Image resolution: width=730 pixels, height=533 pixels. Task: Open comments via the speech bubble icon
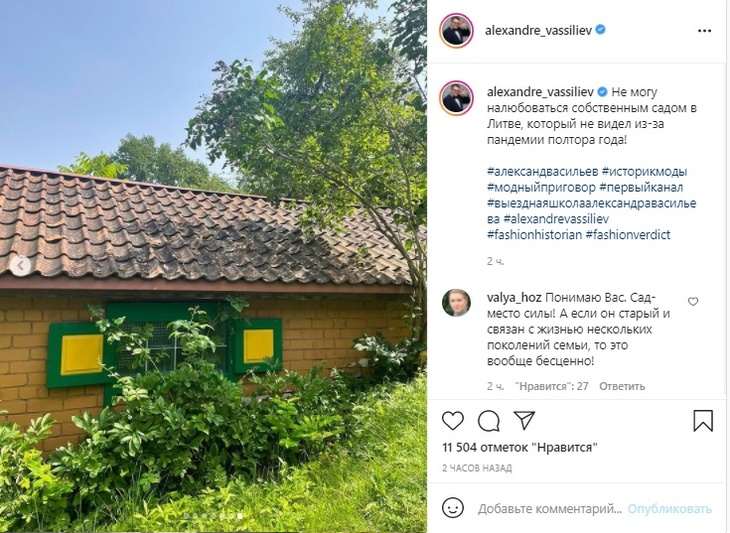click(x=488, y=421)
